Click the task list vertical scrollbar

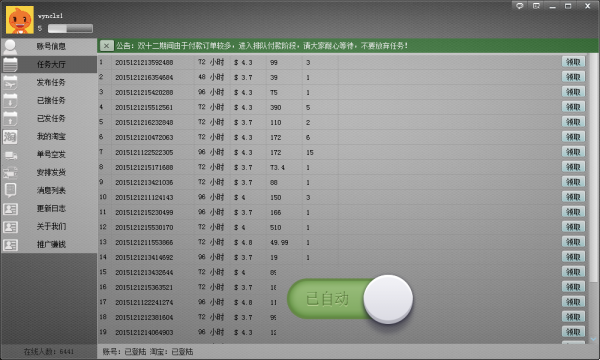point(593,198)
